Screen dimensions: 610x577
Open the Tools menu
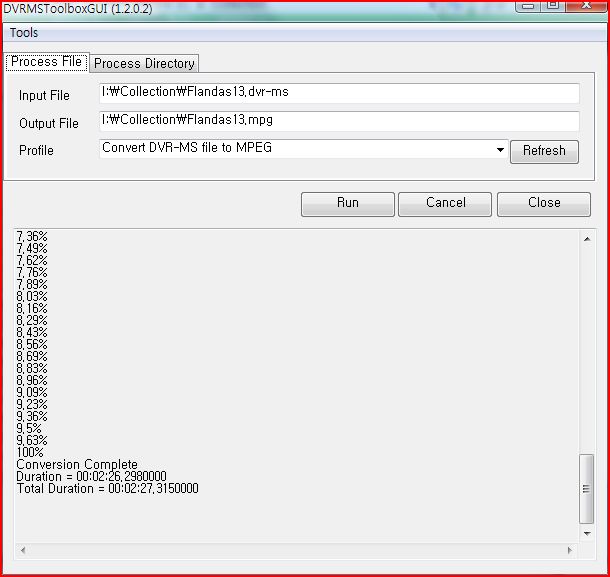[x=24, y=33]
